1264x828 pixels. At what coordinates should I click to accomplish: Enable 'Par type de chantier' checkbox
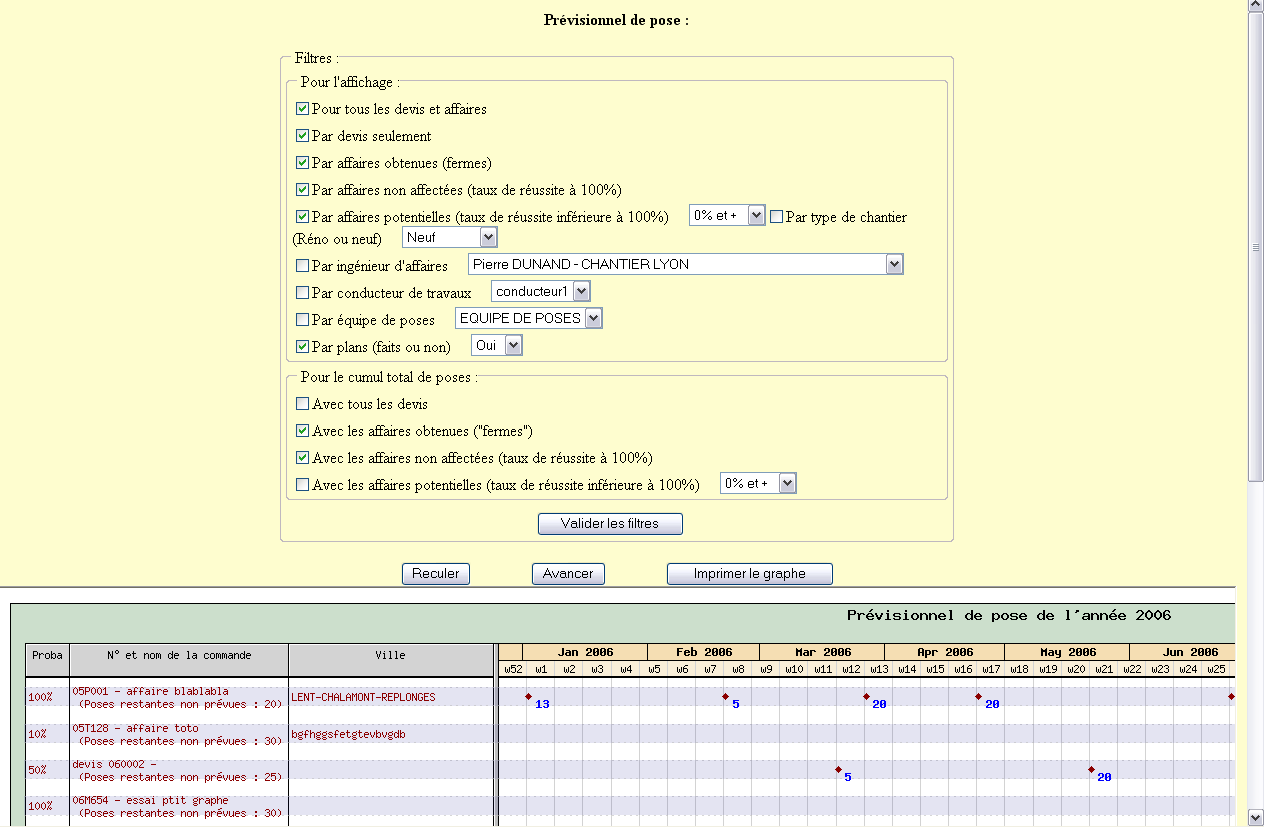point(776,216)
